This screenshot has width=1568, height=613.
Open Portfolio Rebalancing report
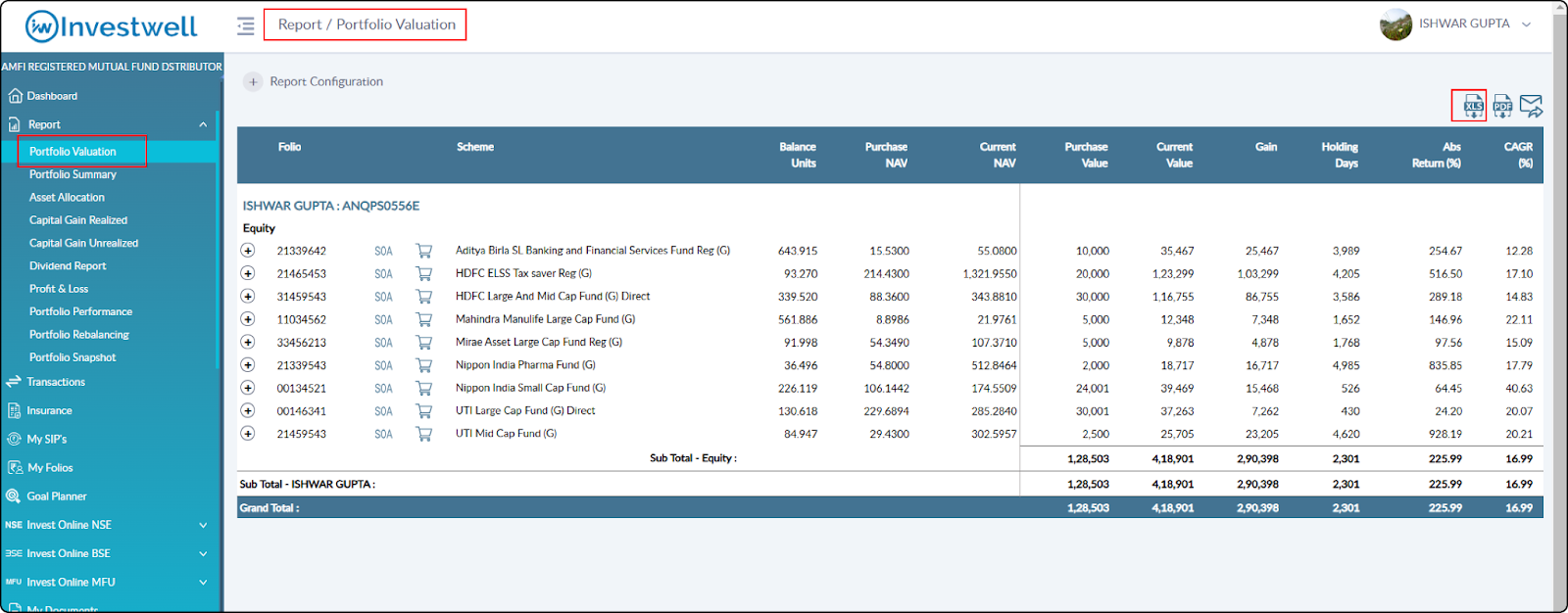(x=79, y=335)
